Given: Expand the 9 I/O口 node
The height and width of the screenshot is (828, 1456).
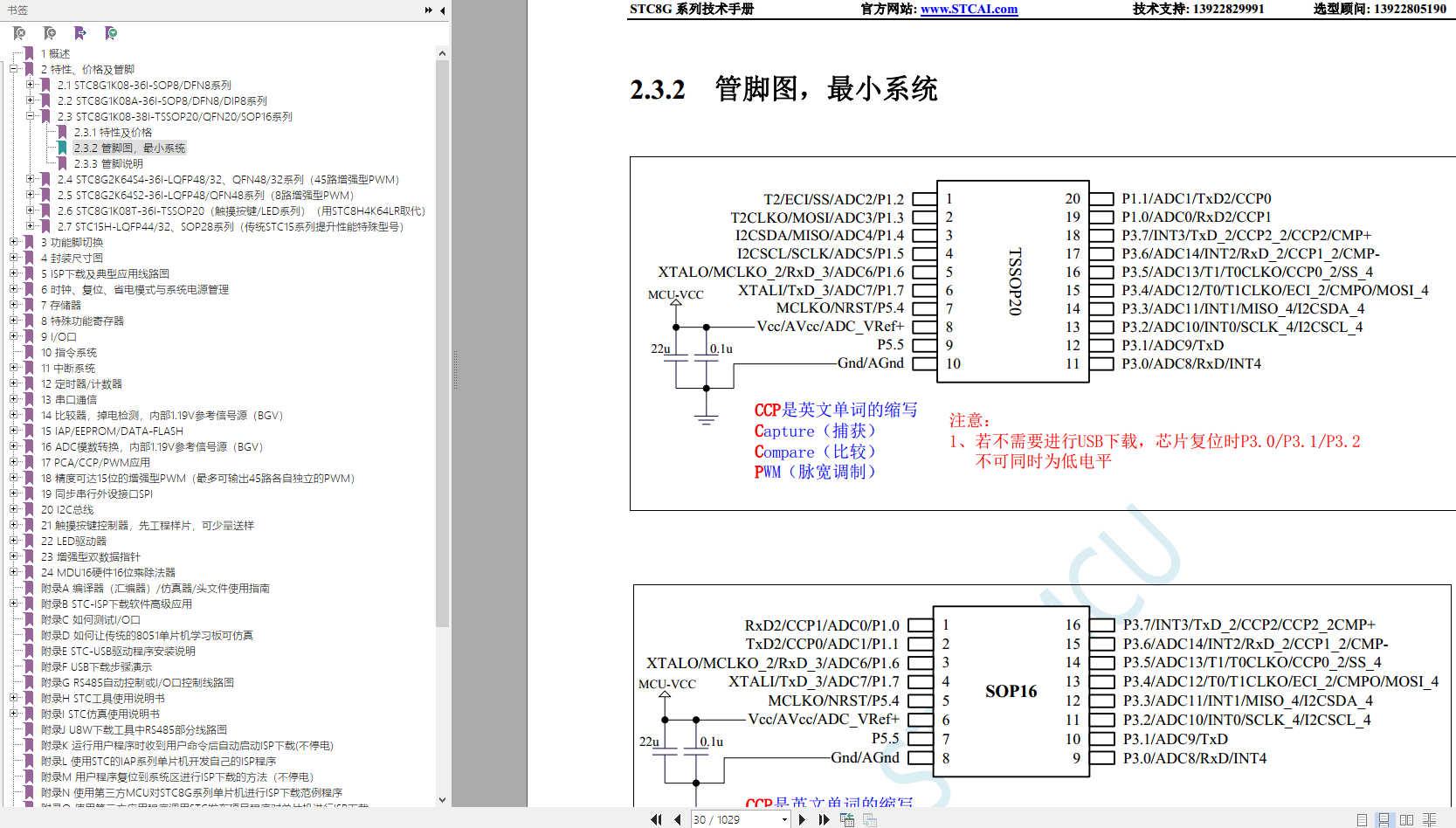Looking at the screenshot, I should coord(14,336).
